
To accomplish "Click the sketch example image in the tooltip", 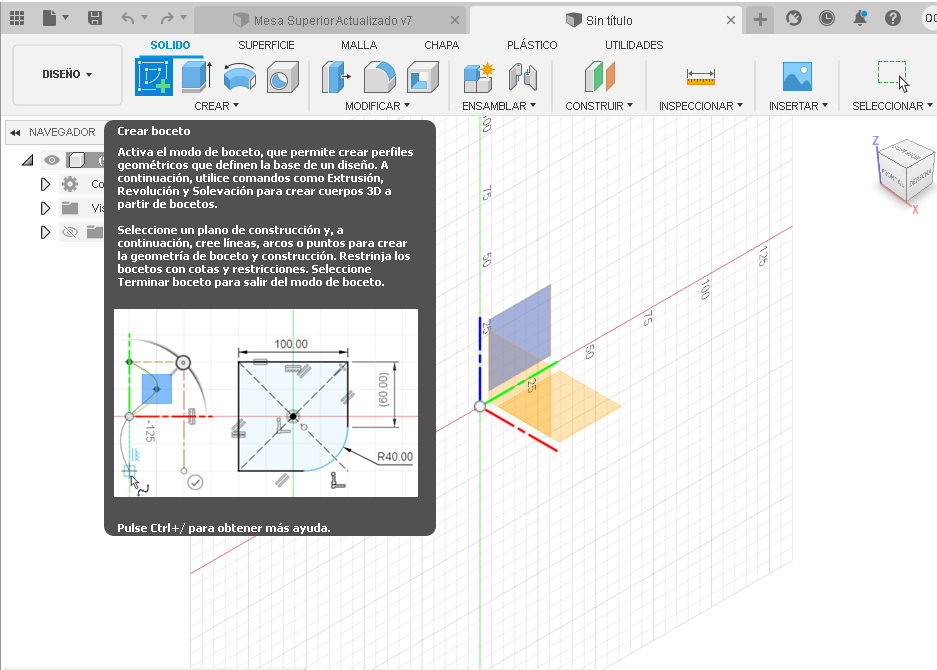I will [266, 403].
